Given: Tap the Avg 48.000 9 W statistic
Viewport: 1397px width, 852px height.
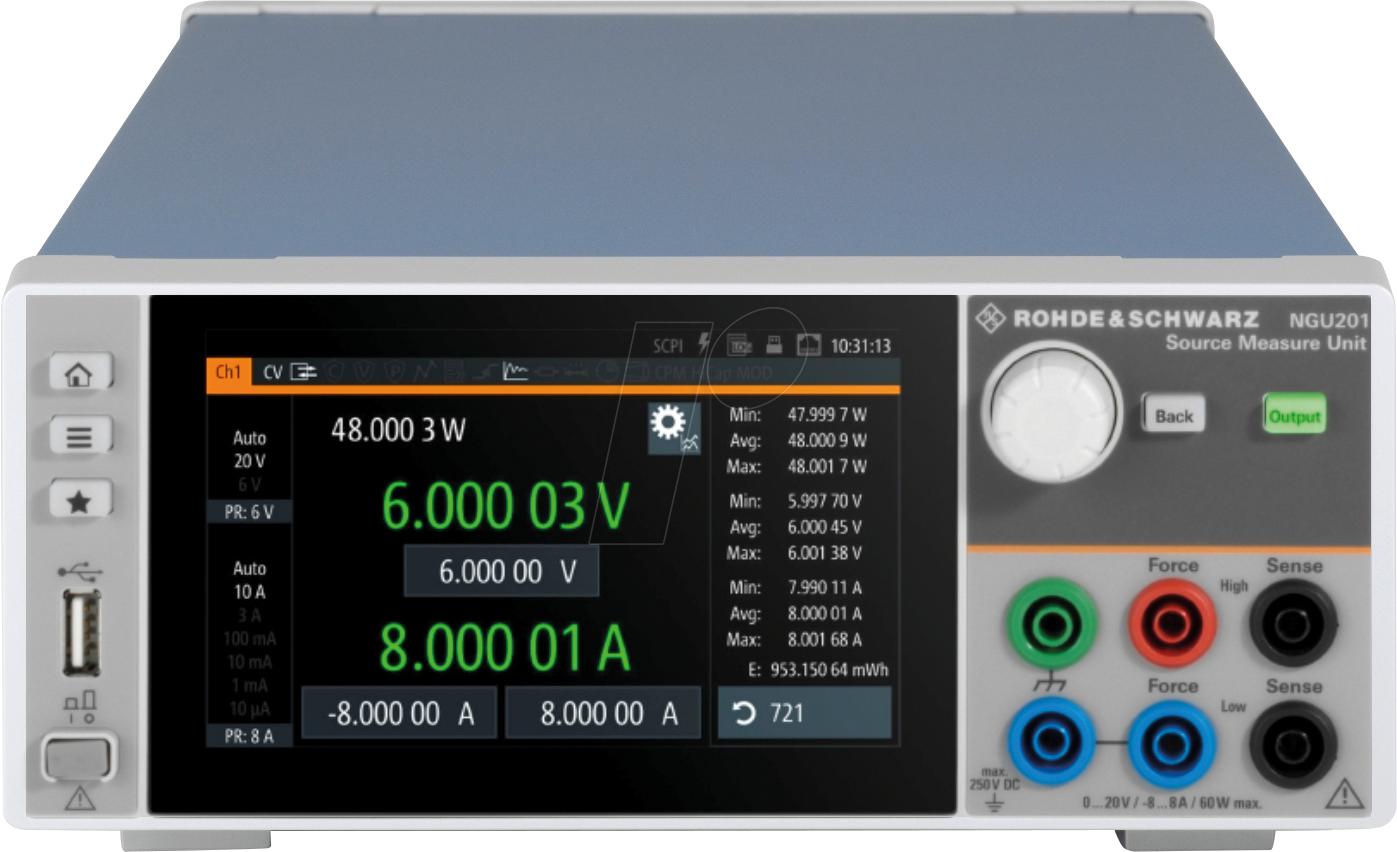Looking at the screenshot, I should [x=797, y=440].
